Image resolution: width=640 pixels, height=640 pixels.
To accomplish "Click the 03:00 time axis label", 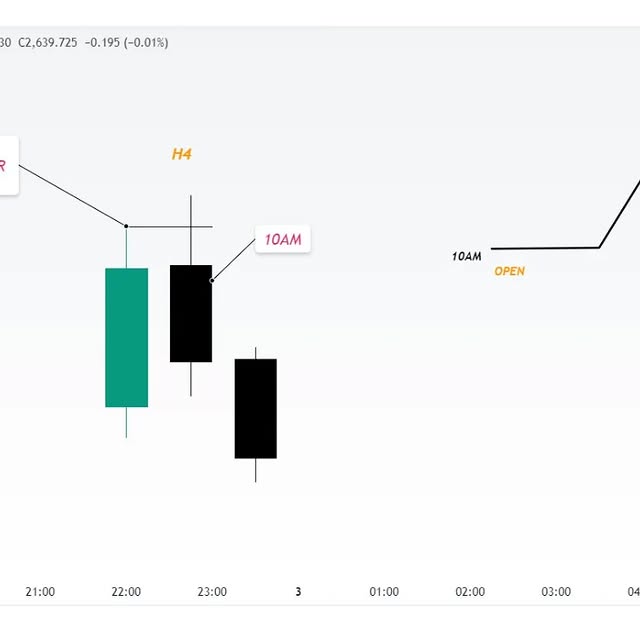I will click(x=556, y=592).
